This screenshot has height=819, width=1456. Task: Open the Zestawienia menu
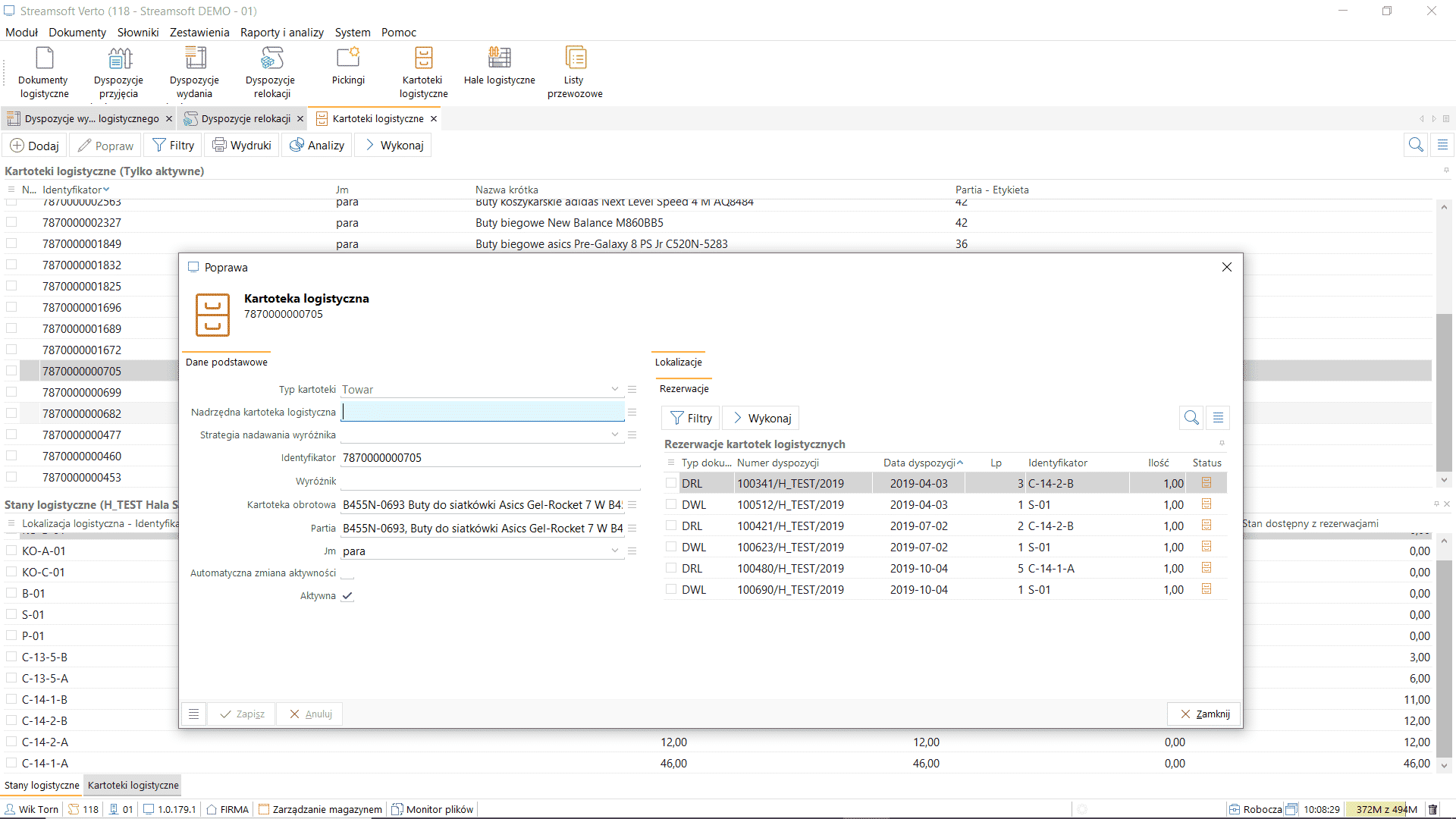pos(199,33)
